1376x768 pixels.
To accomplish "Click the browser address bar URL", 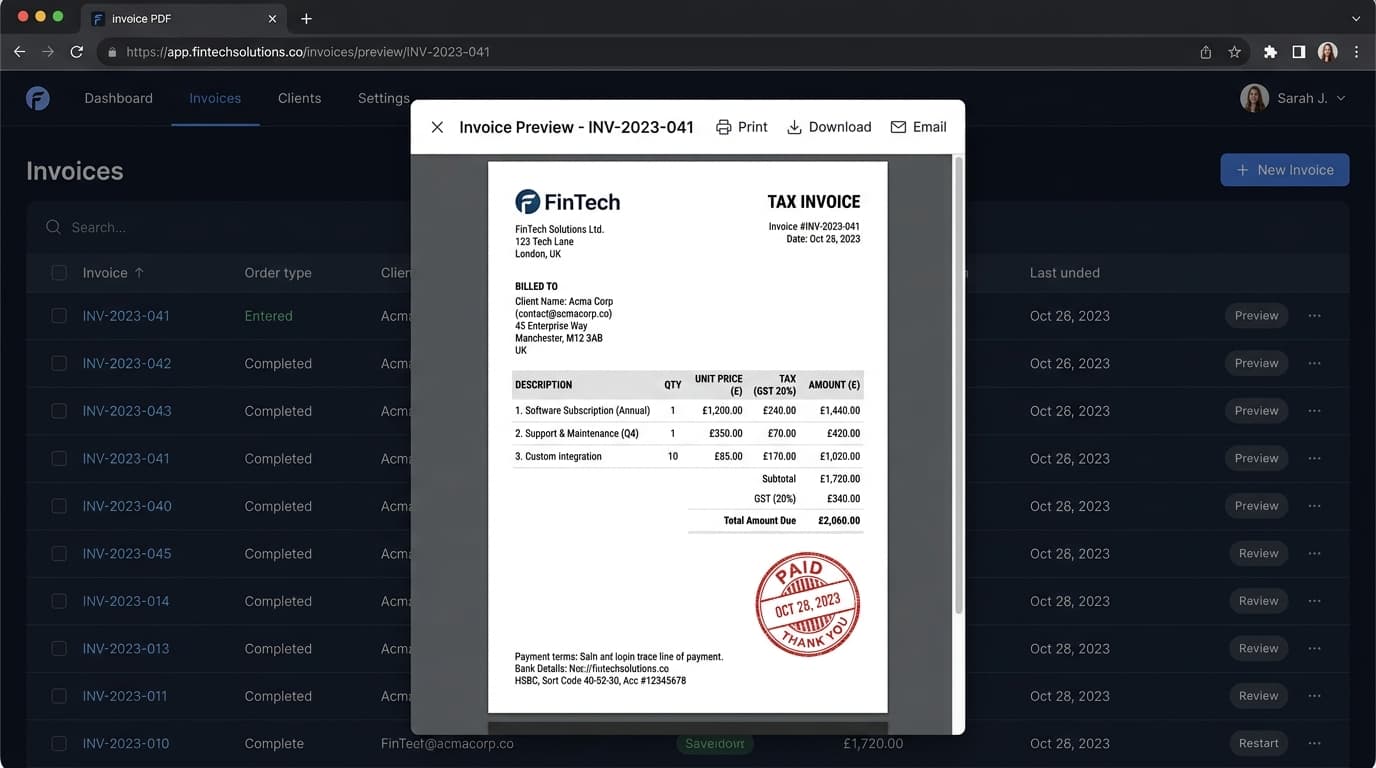I will [x=308, y=52].
